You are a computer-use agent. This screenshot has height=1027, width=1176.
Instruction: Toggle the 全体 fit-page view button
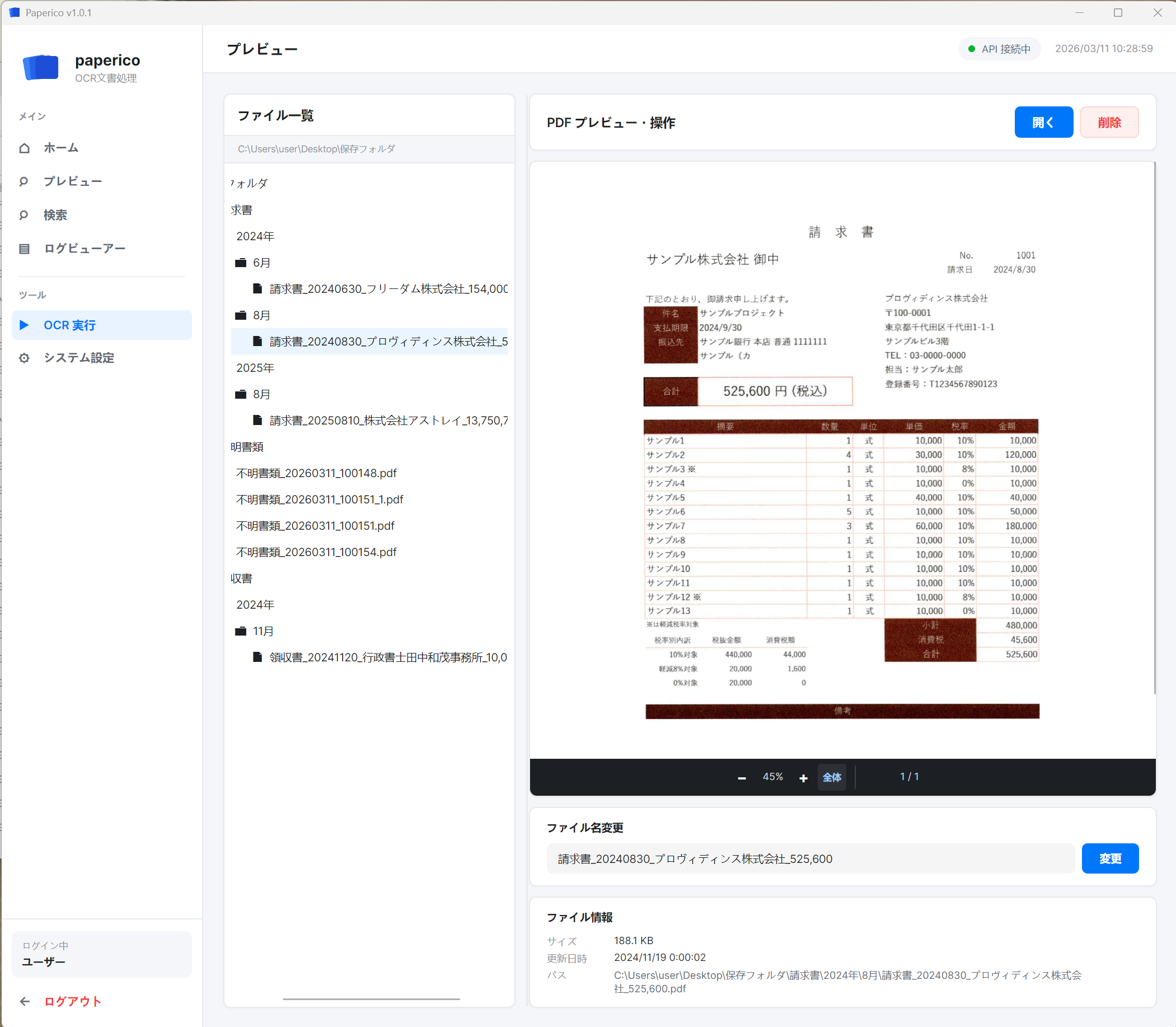point(832,778)
